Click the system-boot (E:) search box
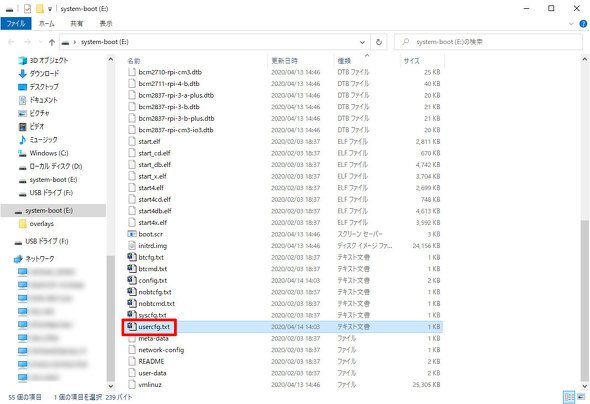The width and height of the screenshot is (590, 404). click(x=488, y=42)
